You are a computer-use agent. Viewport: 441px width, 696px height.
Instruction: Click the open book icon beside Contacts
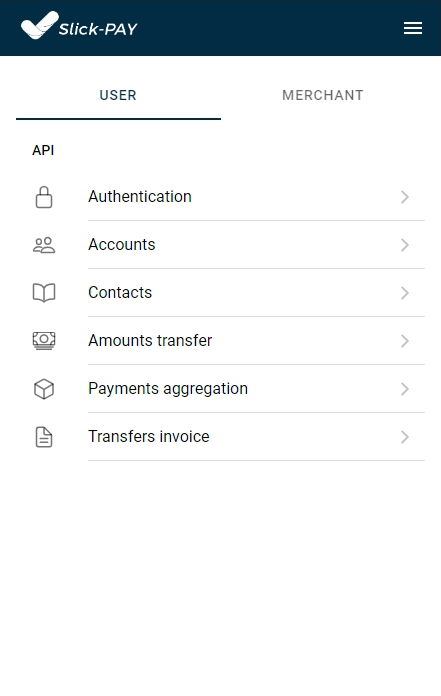tap(44, 293)
